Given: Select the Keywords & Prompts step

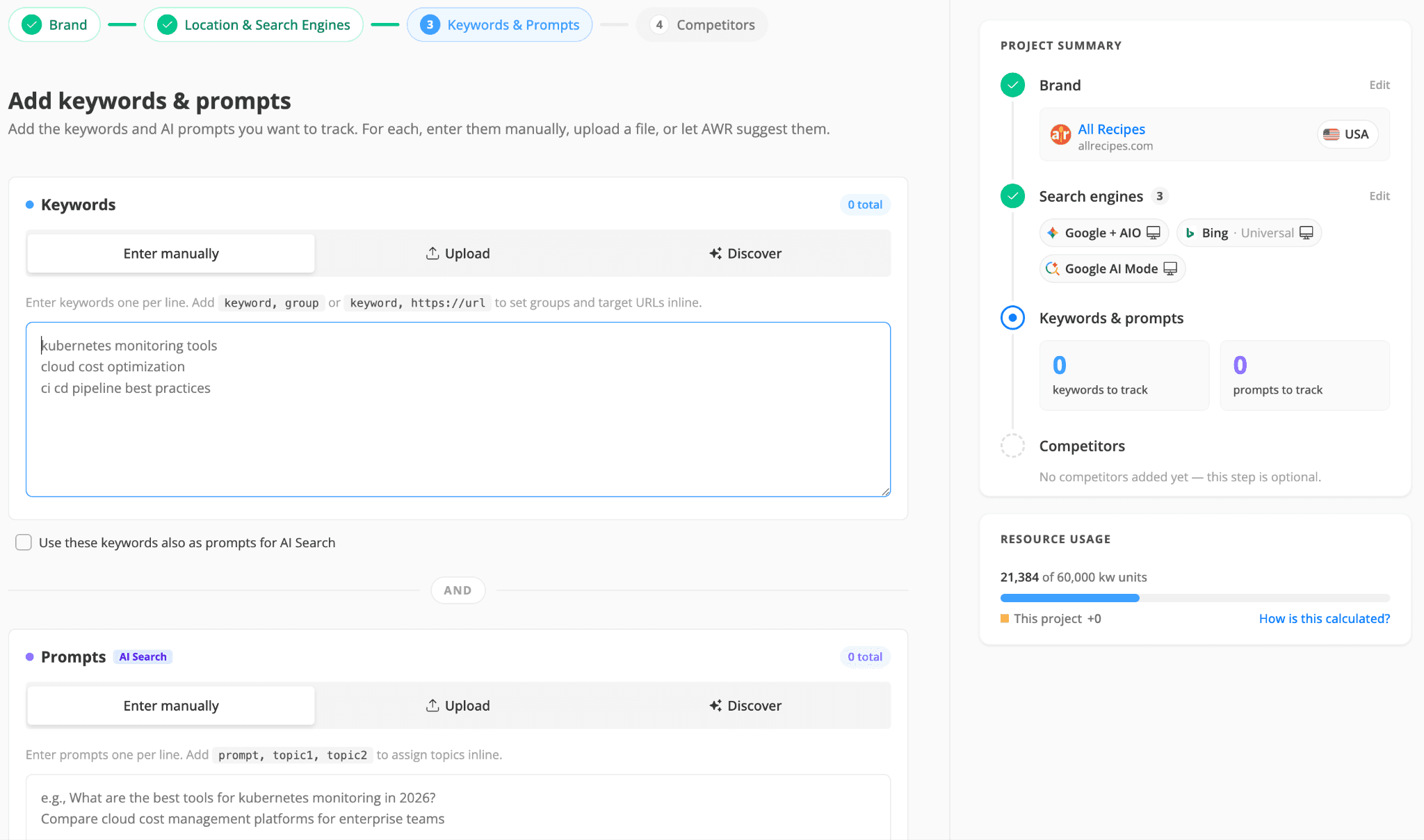Looking at the screenshot, I should click(500, 25).
